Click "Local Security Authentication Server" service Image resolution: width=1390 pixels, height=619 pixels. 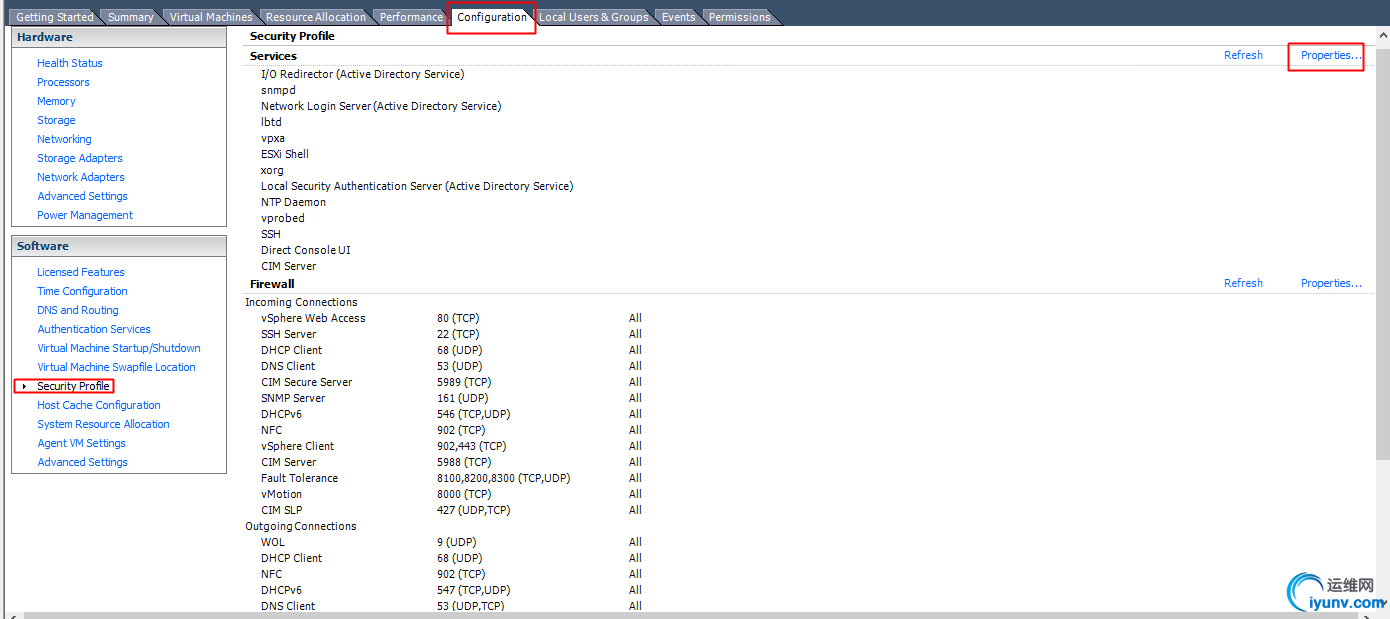click(417, 186)
